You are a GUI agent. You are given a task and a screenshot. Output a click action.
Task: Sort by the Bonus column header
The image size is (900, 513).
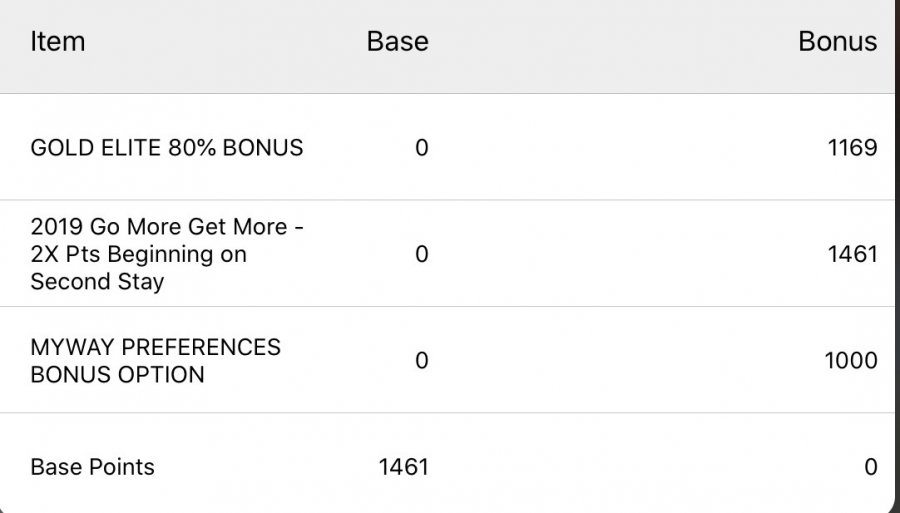pos(837,42)
